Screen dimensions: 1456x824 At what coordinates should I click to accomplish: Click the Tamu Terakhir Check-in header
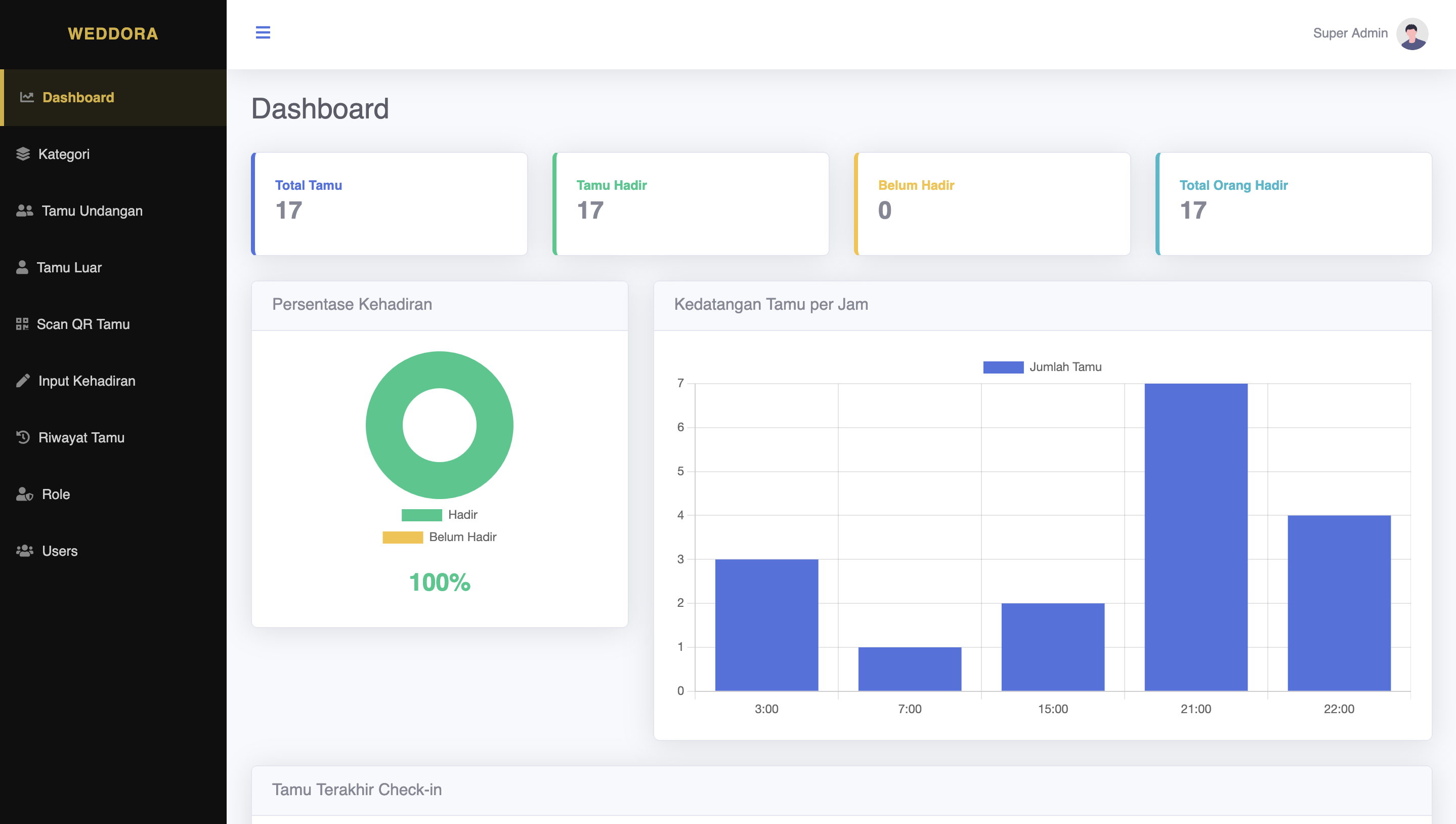(841, 790)
